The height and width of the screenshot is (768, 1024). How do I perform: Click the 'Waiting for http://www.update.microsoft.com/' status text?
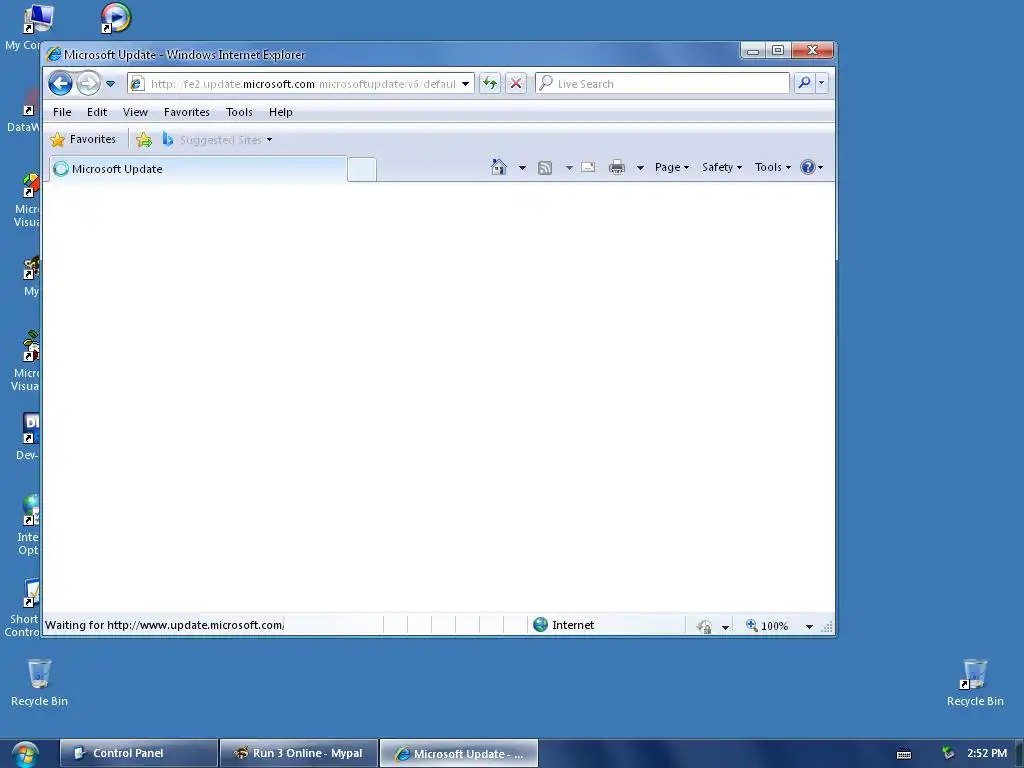click(x=164, y=625)
